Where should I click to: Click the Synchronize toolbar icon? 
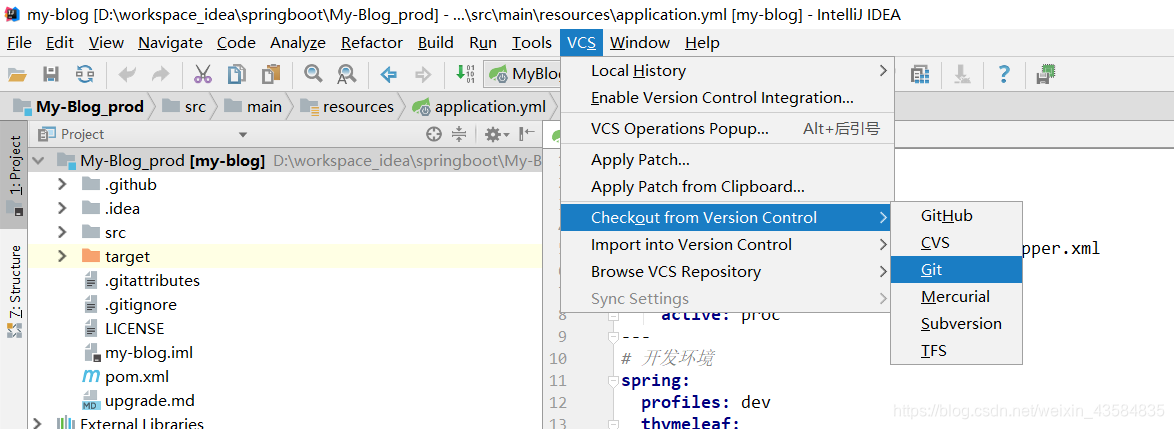[x=85, y=74]
